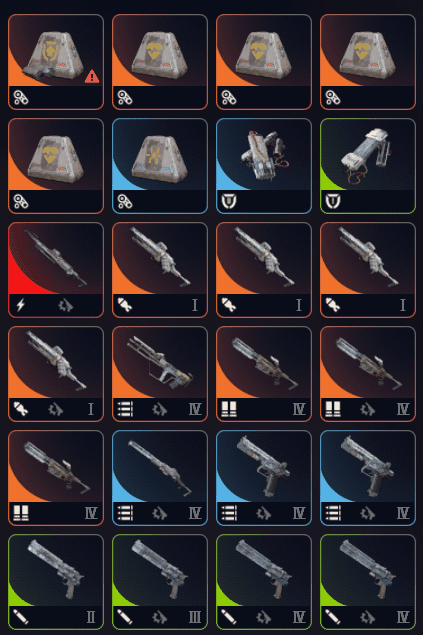This screenshot has height=635, width=423.
Task: Select the orange rifle with the bullet-list ammo icon
Action: tap(160, 374)
